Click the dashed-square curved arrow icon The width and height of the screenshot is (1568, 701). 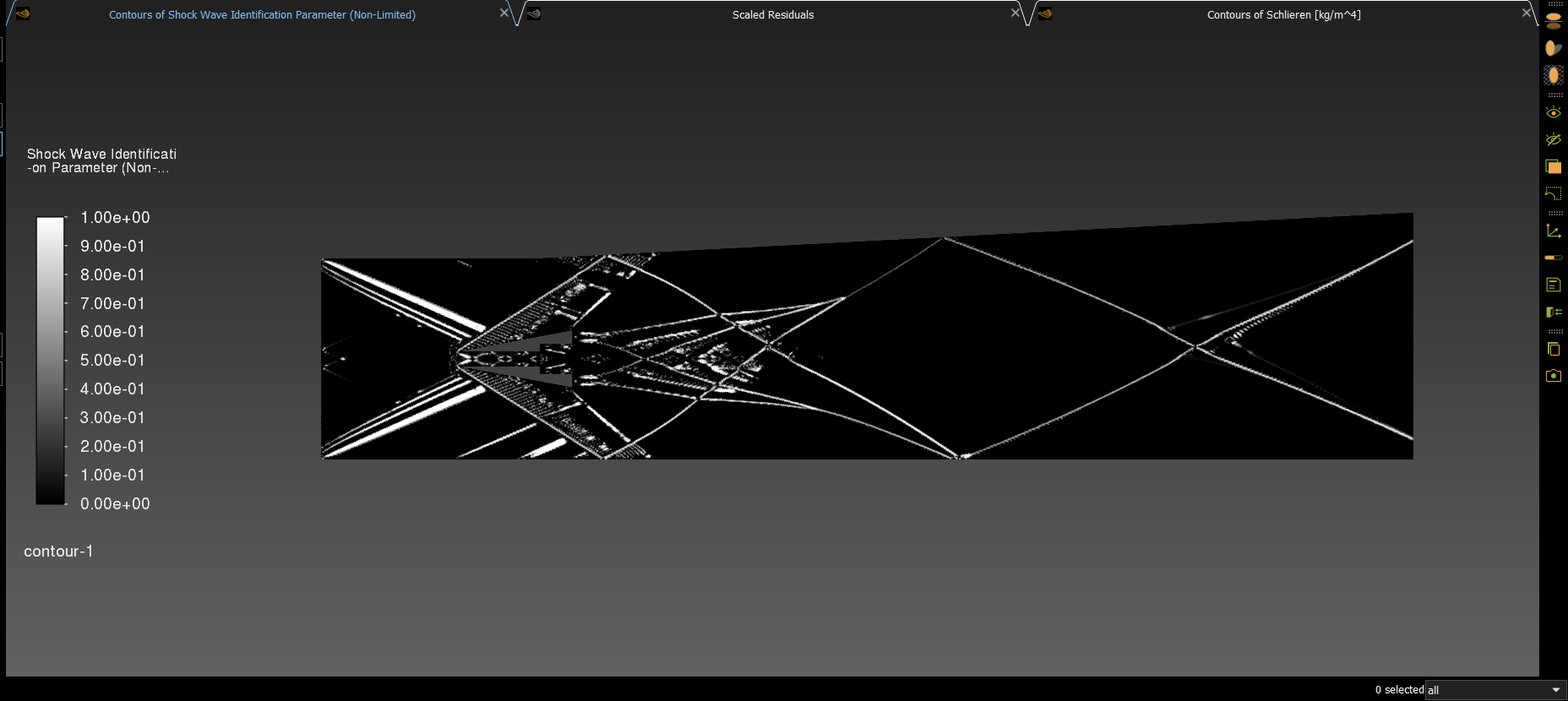tap(1553, 193)
